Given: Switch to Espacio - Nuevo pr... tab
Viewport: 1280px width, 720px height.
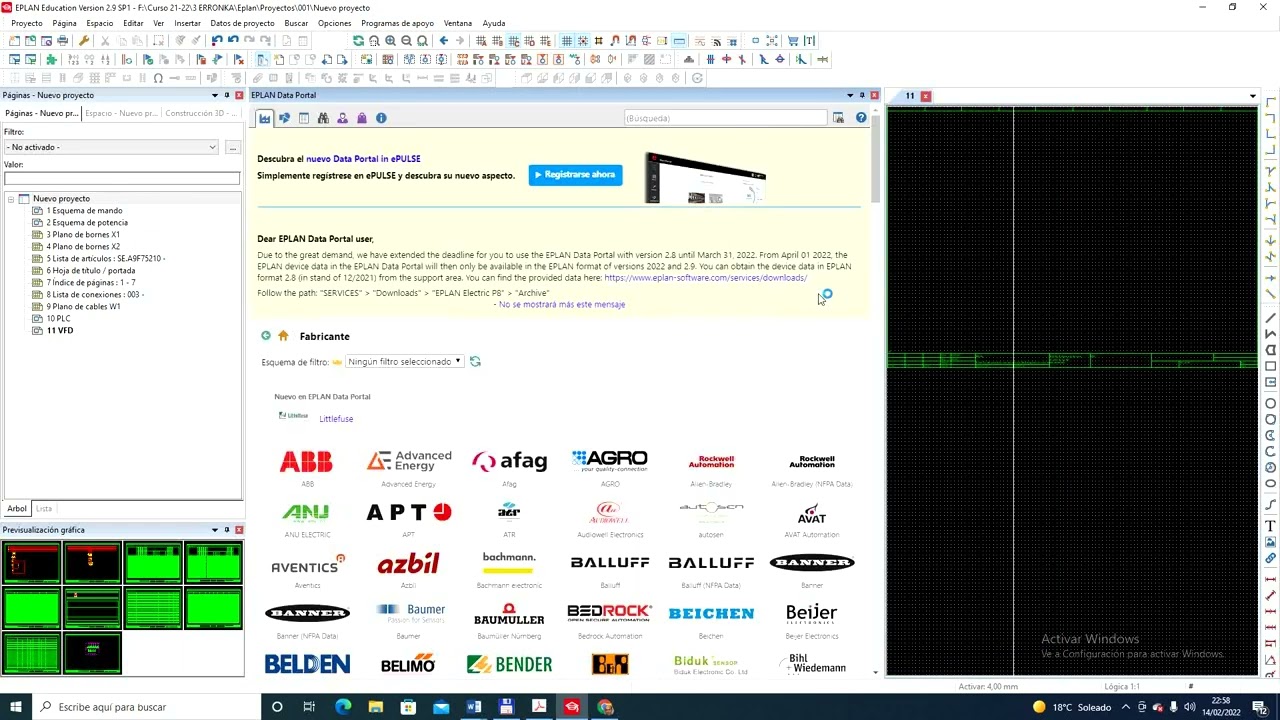Looking at the screenshot, I should (121, 113).
